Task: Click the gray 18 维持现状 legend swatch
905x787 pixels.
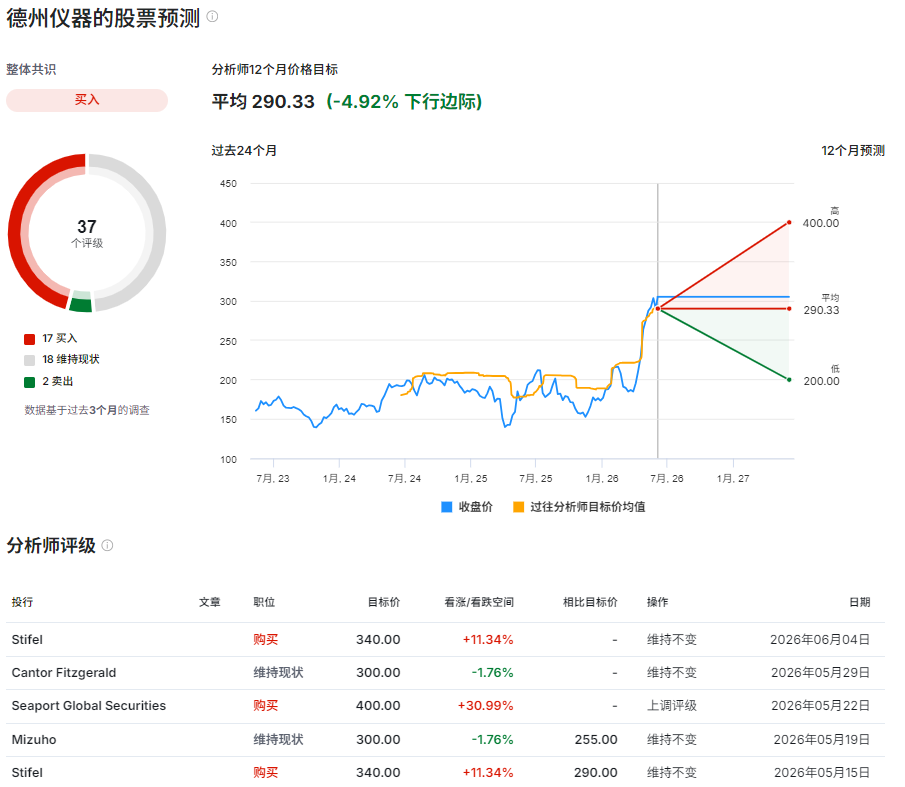Action: [x=29, y=361]
